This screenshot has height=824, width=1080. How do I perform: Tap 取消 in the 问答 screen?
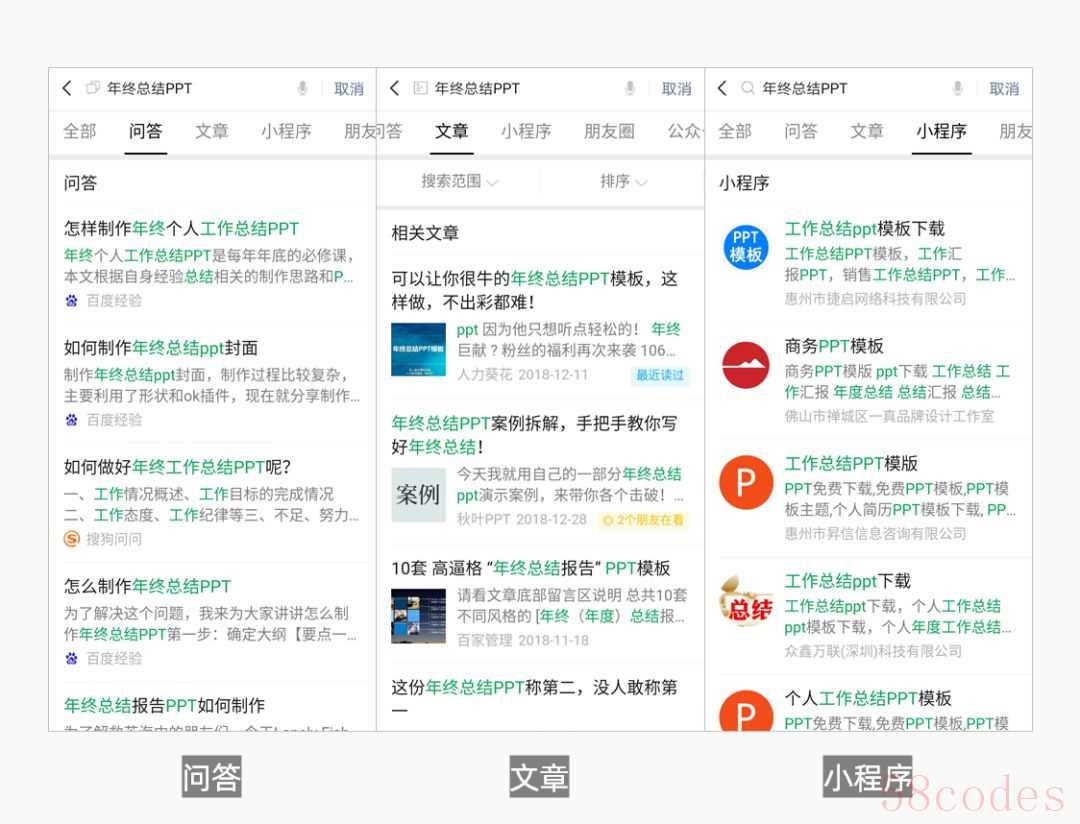tap(349, 89)
